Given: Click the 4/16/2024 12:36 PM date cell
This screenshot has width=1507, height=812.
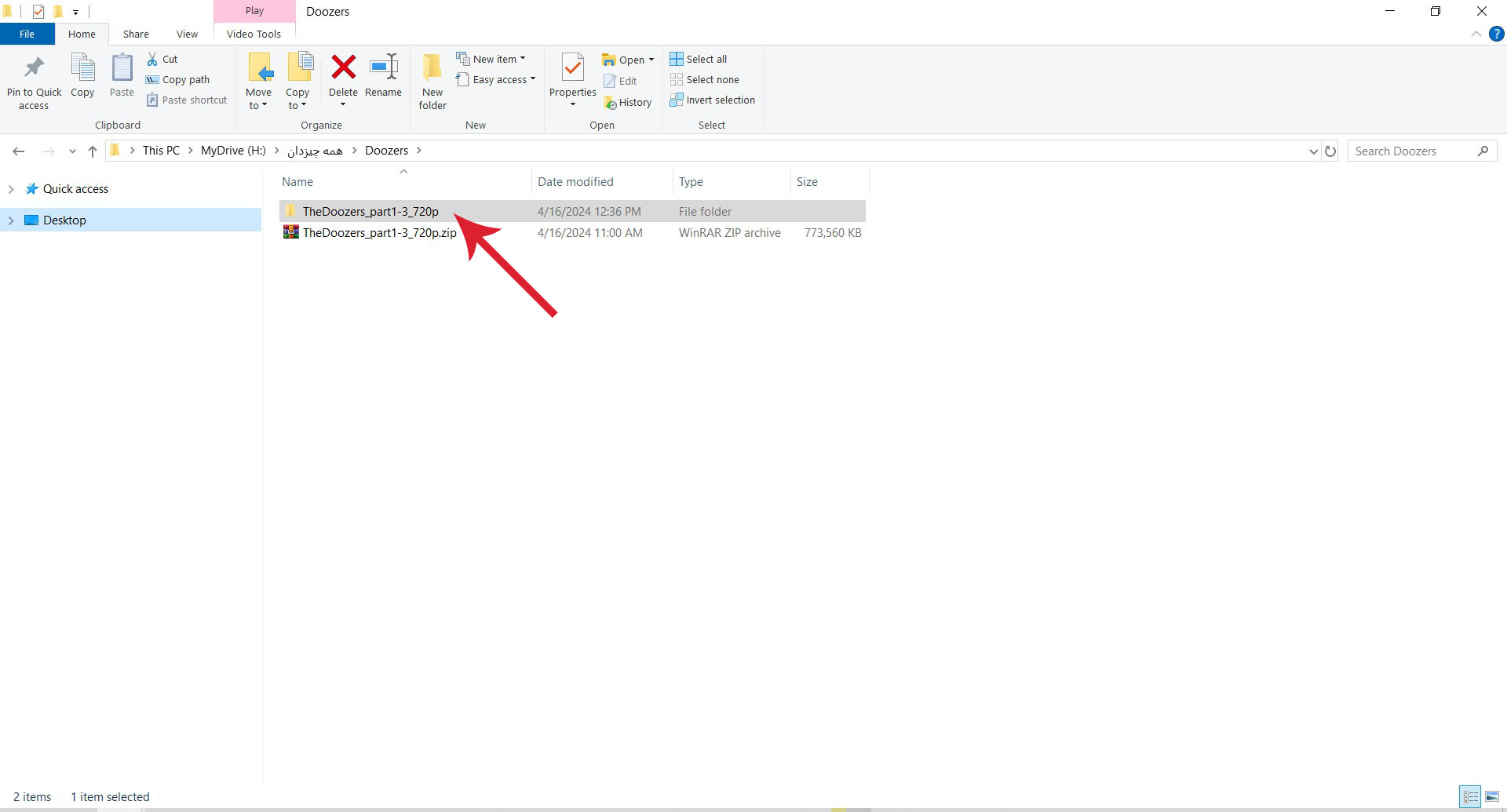Looking at the screenshot, I should pyautogui.click(x=589, y=212).
